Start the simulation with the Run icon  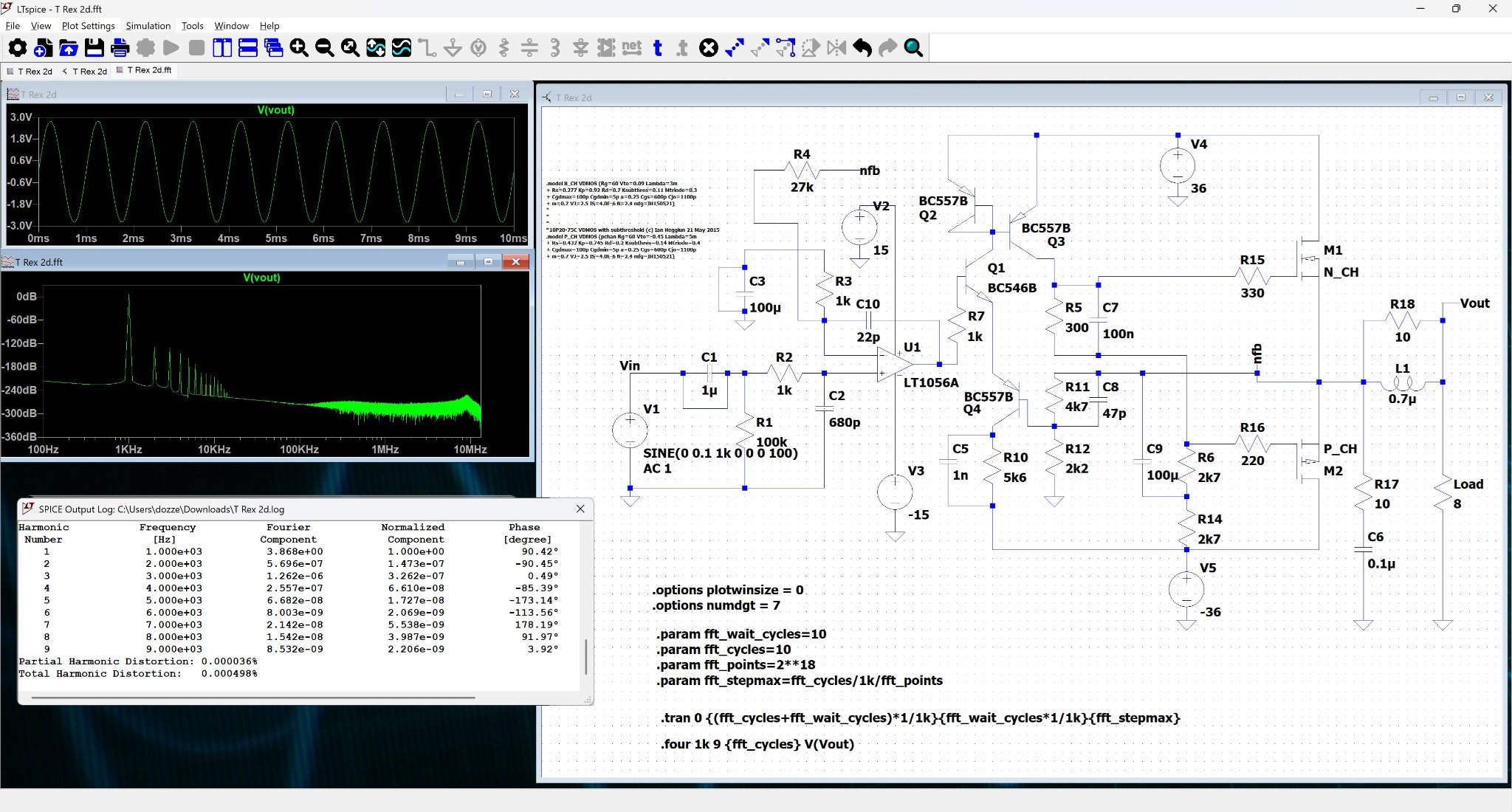(171, 48)
